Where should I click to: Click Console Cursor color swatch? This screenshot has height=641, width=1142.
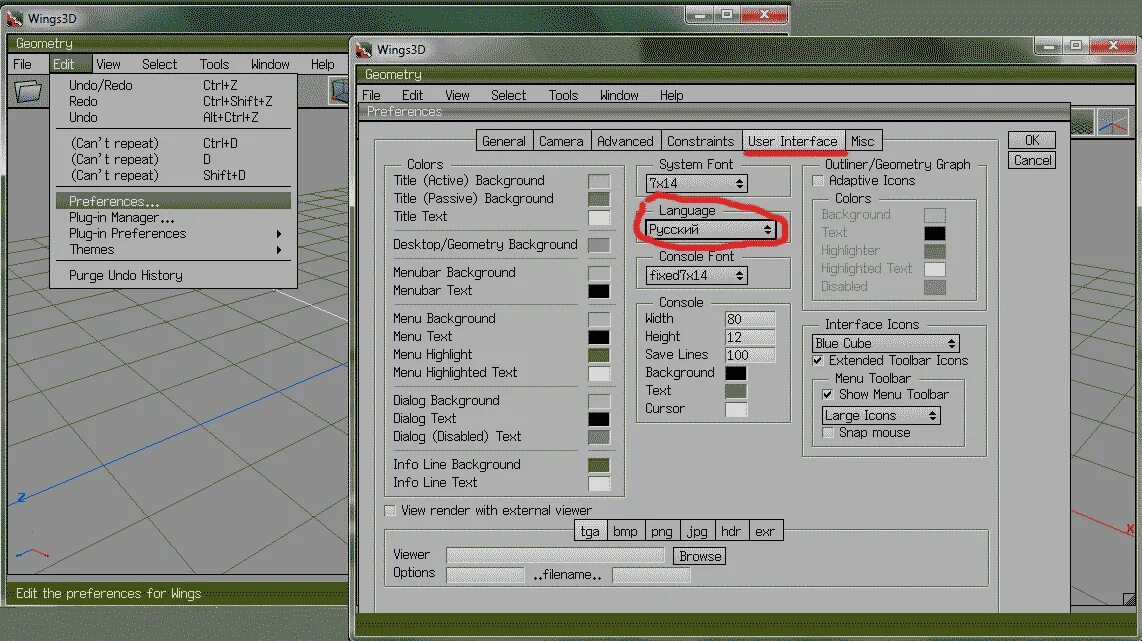[x=736, y=409]
